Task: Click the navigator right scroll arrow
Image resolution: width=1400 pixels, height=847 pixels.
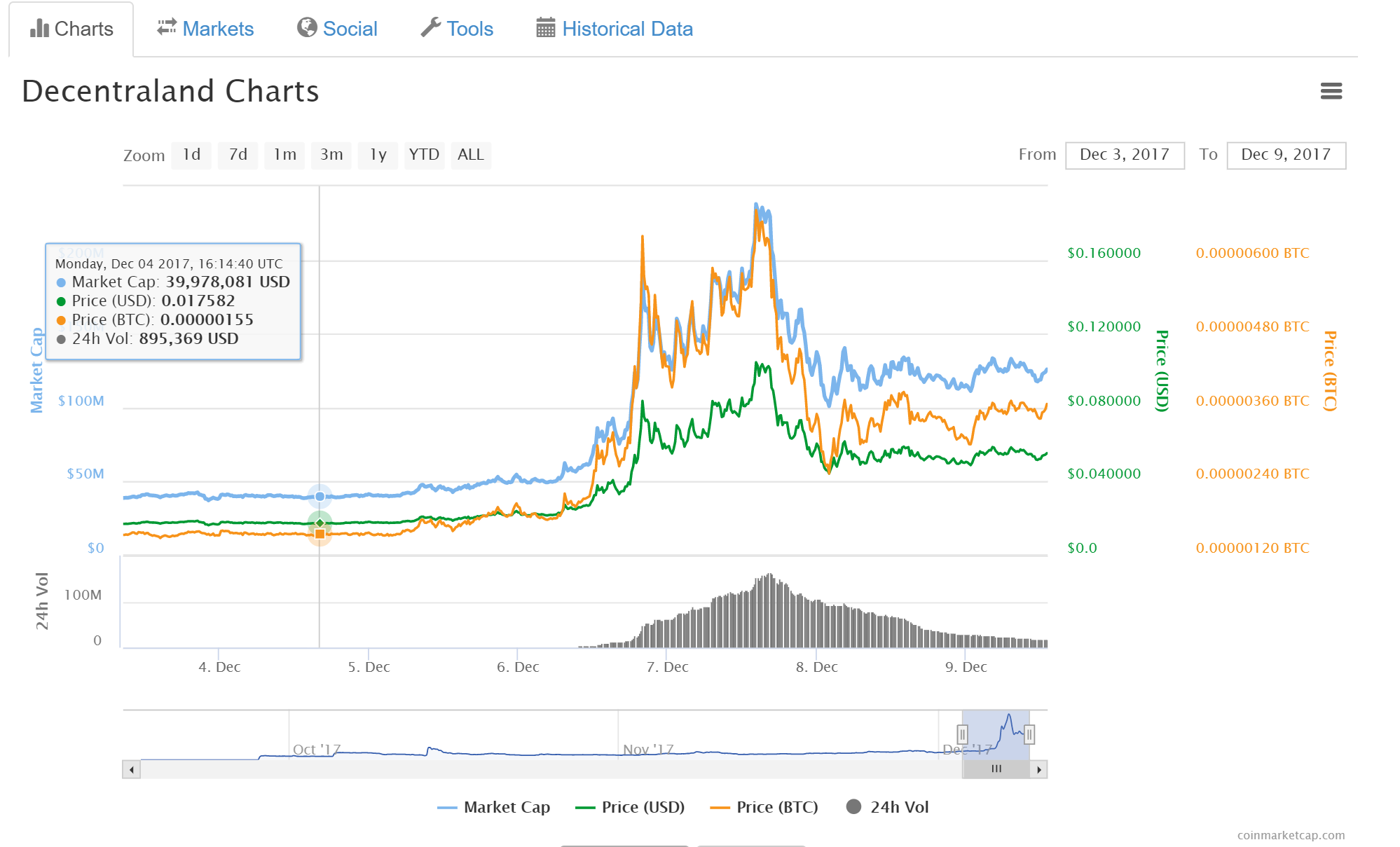Action: click(1038, 769)
